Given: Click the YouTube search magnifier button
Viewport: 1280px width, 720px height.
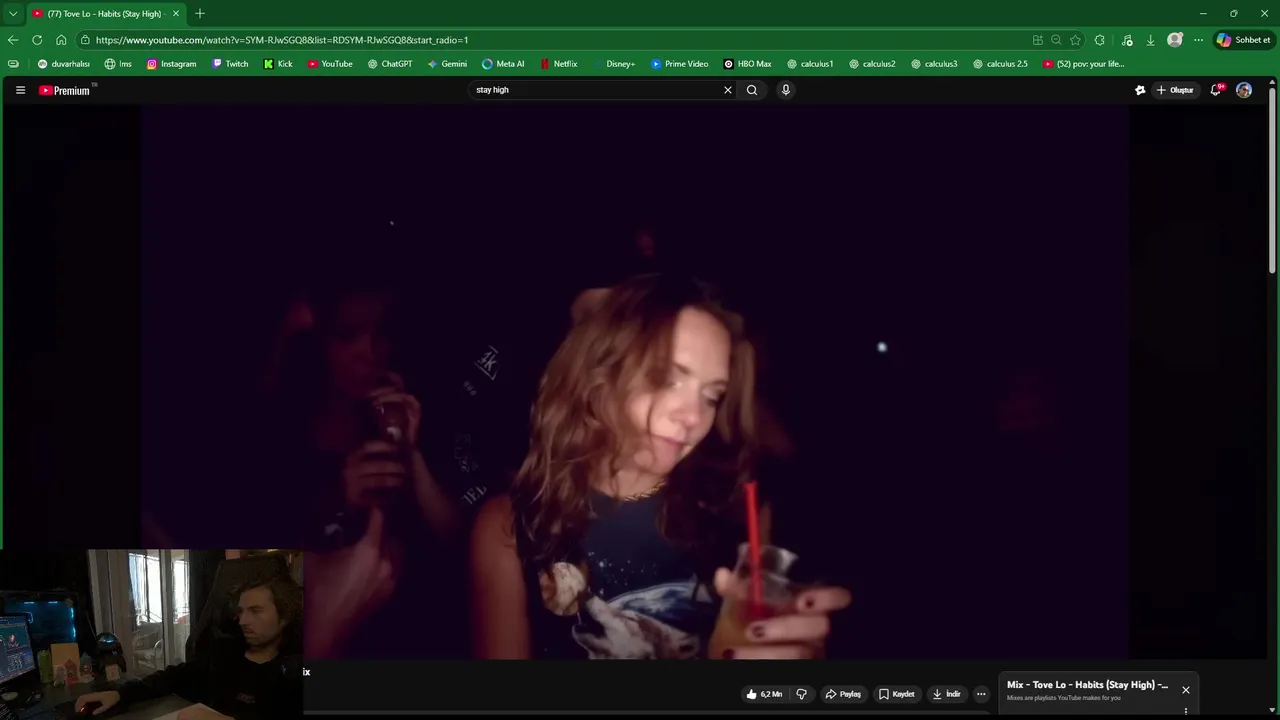Looking at the screenshot, I should click(752, 90).
